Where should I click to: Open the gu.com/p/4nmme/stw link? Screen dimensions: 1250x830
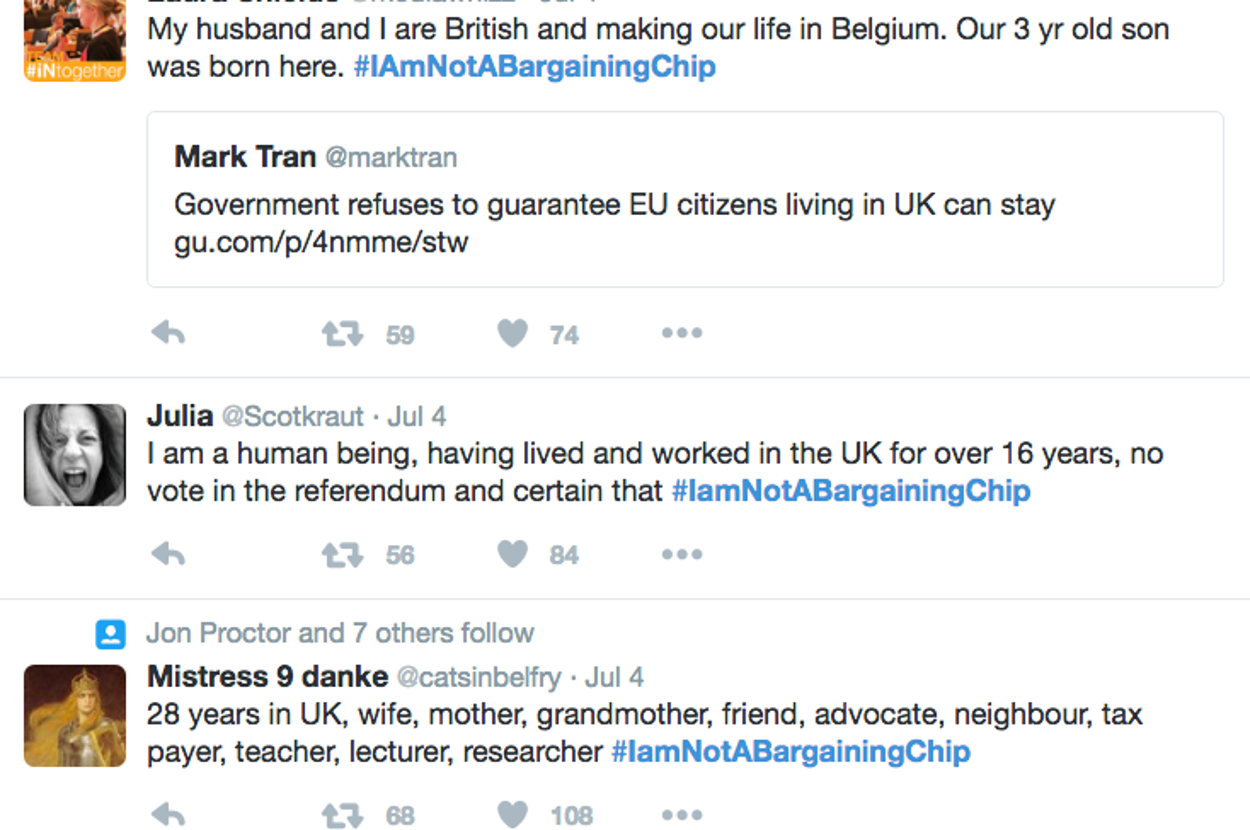point(321,242)
